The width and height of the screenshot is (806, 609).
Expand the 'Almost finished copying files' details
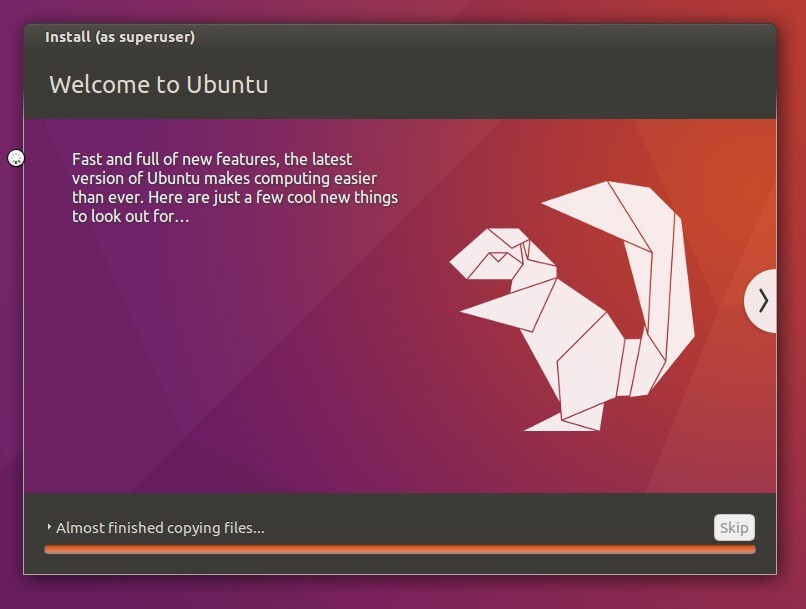tap(51, 527)
